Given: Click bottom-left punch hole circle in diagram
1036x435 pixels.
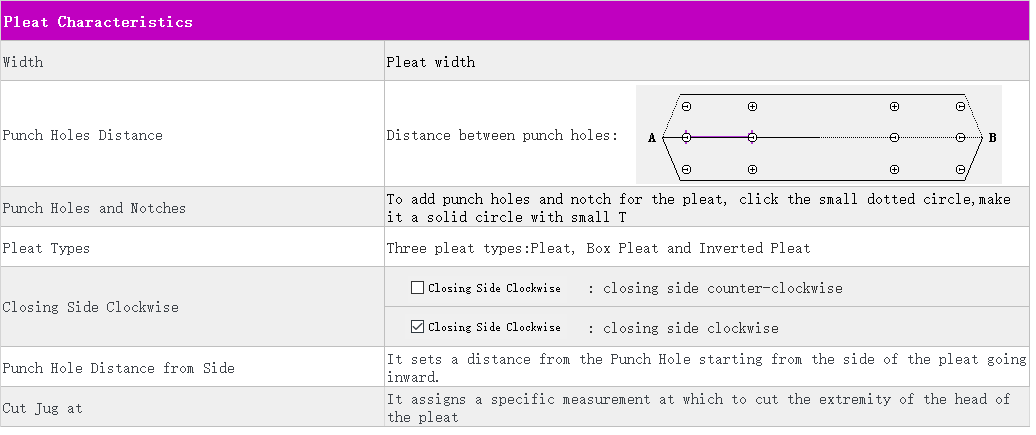Looking at the screenshot, I should coord(686,169).
